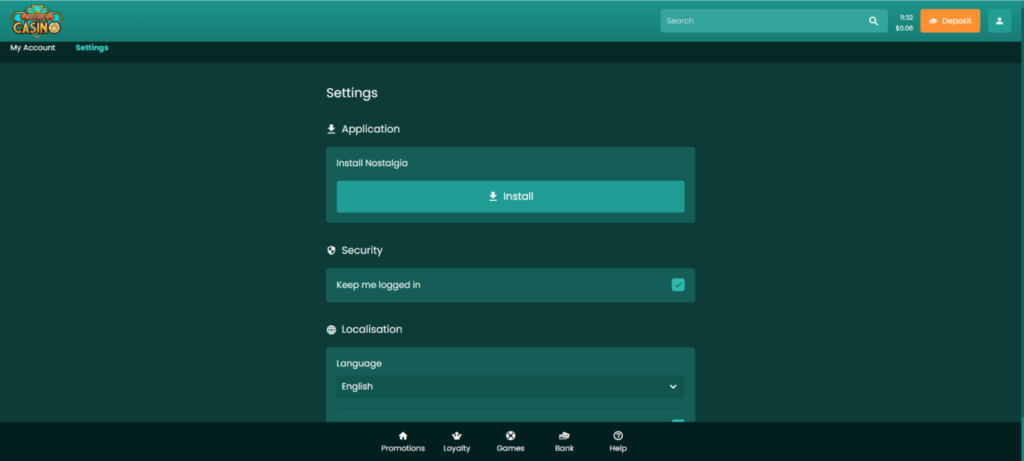Go to Games in bottom navigation
Screen dimensions: 1024x461
[510, 441]
